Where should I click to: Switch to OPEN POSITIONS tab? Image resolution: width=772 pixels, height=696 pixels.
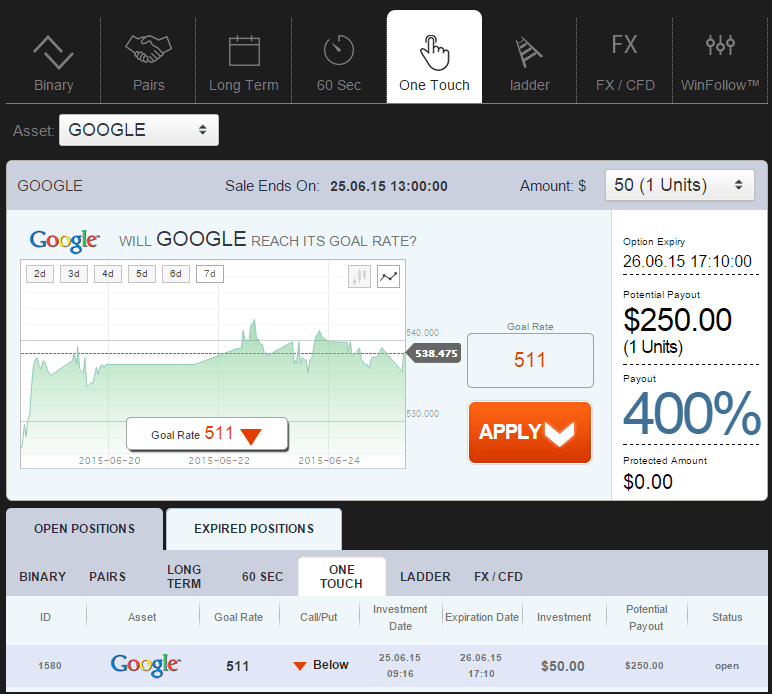coord(84,529)
